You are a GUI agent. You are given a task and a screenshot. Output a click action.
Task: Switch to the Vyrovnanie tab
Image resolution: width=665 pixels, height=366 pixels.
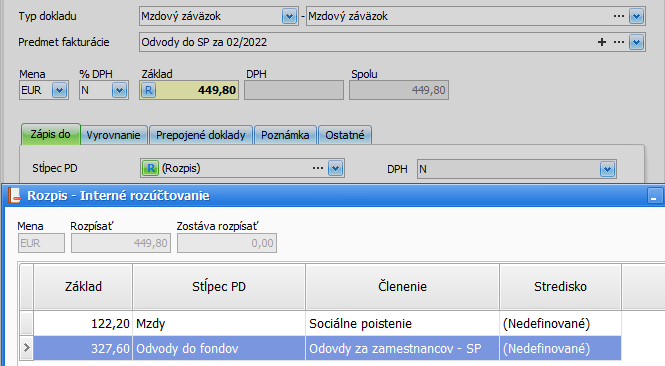[x=114, y=135]
